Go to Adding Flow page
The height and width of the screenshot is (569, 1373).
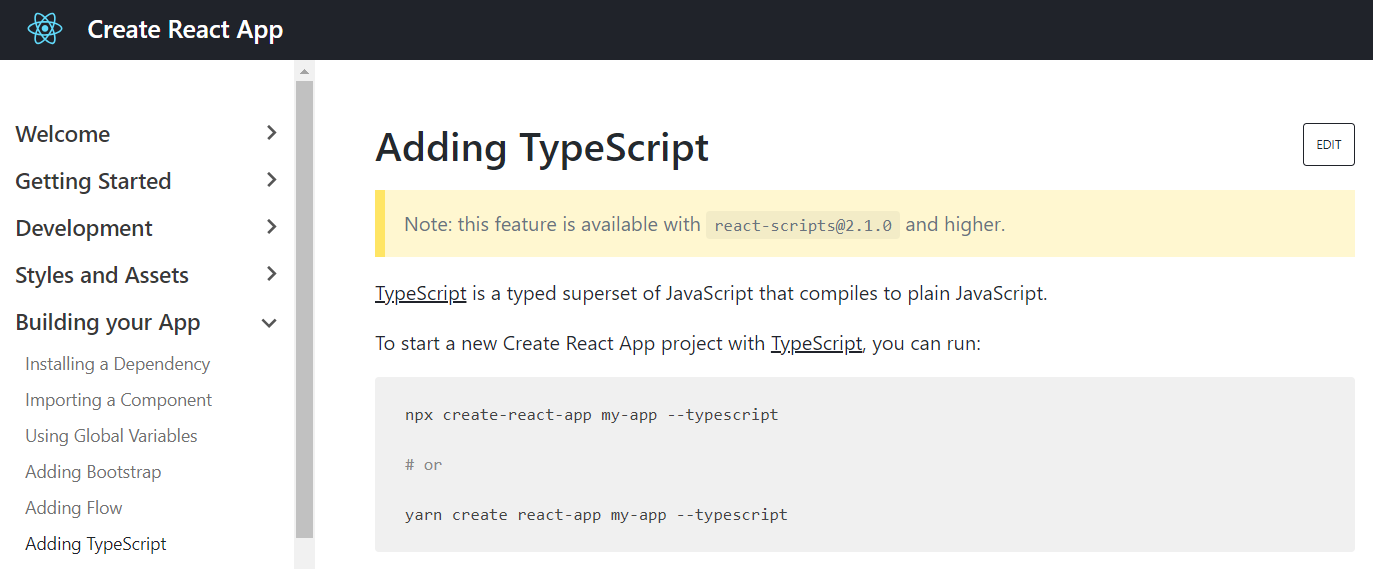[x=74, y=508]
